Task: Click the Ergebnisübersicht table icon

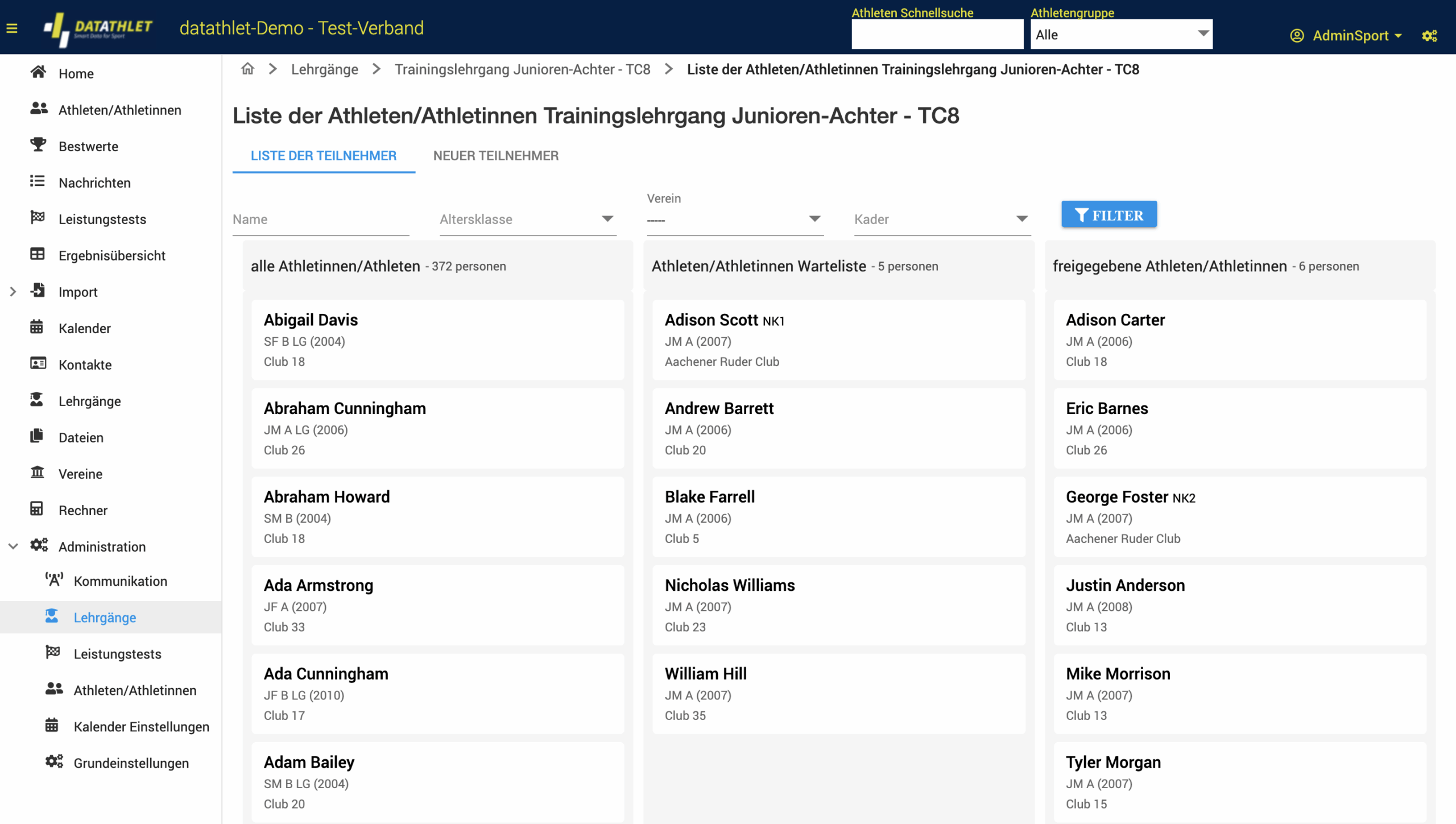Action: point(38,254)
